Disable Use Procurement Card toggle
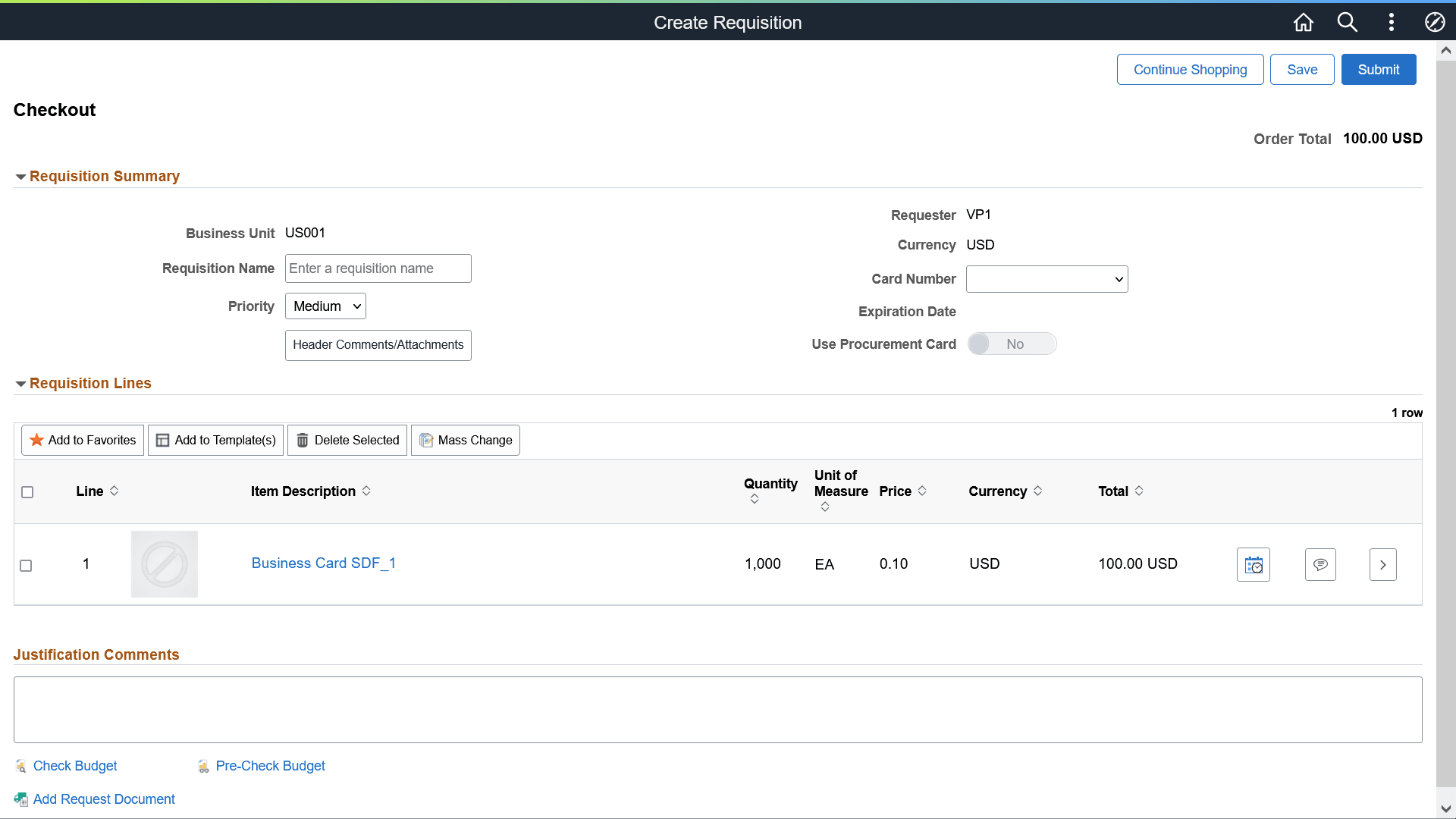The width and height of the screenshot is (1456, 819). point(1012,344)
